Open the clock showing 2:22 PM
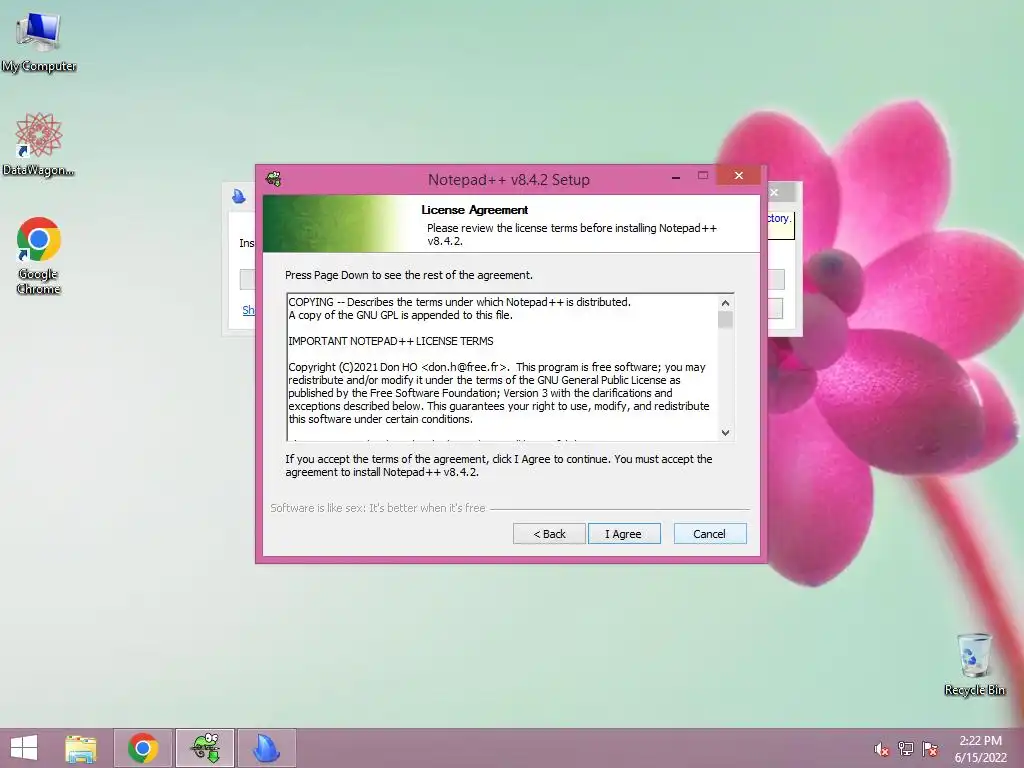This screenshot has height=768, width=1024. [980, 749]
